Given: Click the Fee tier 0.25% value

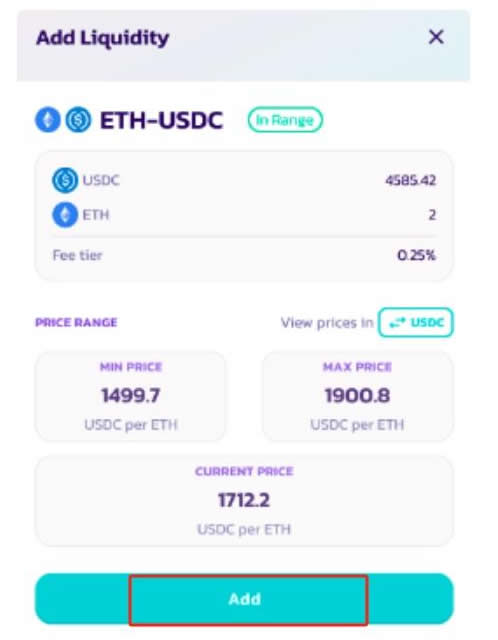Looking at the screenshot, I should [x=416, y=255].
